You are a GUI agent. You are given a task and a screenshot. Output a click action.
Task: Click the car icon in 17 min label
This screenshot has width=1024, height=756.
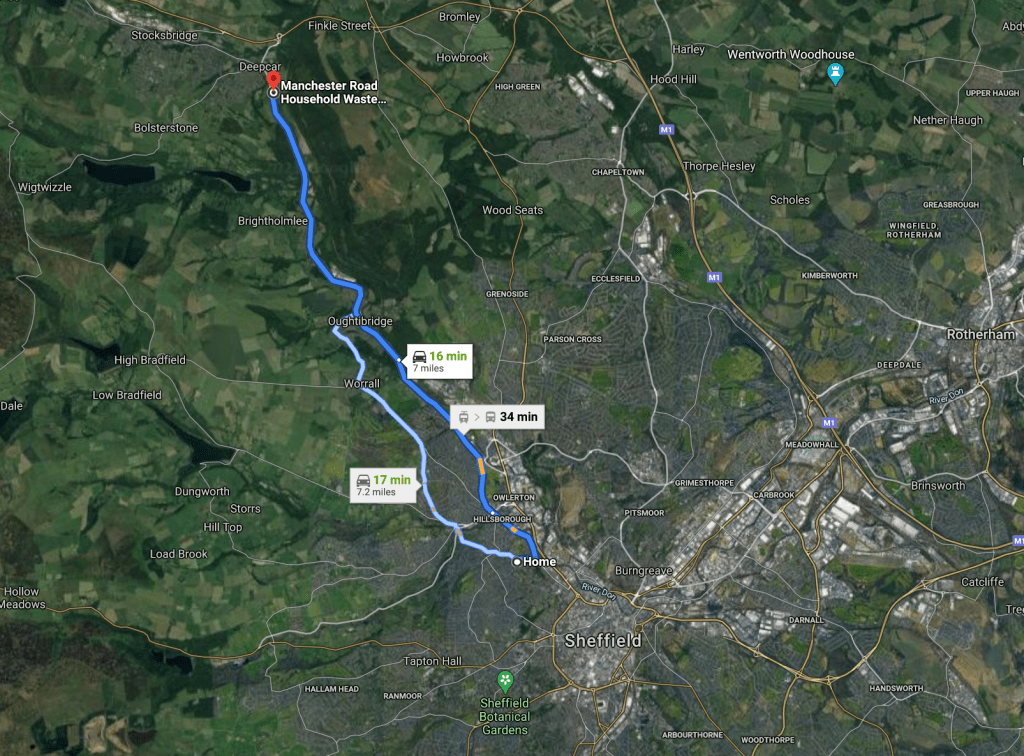[364, 480]
